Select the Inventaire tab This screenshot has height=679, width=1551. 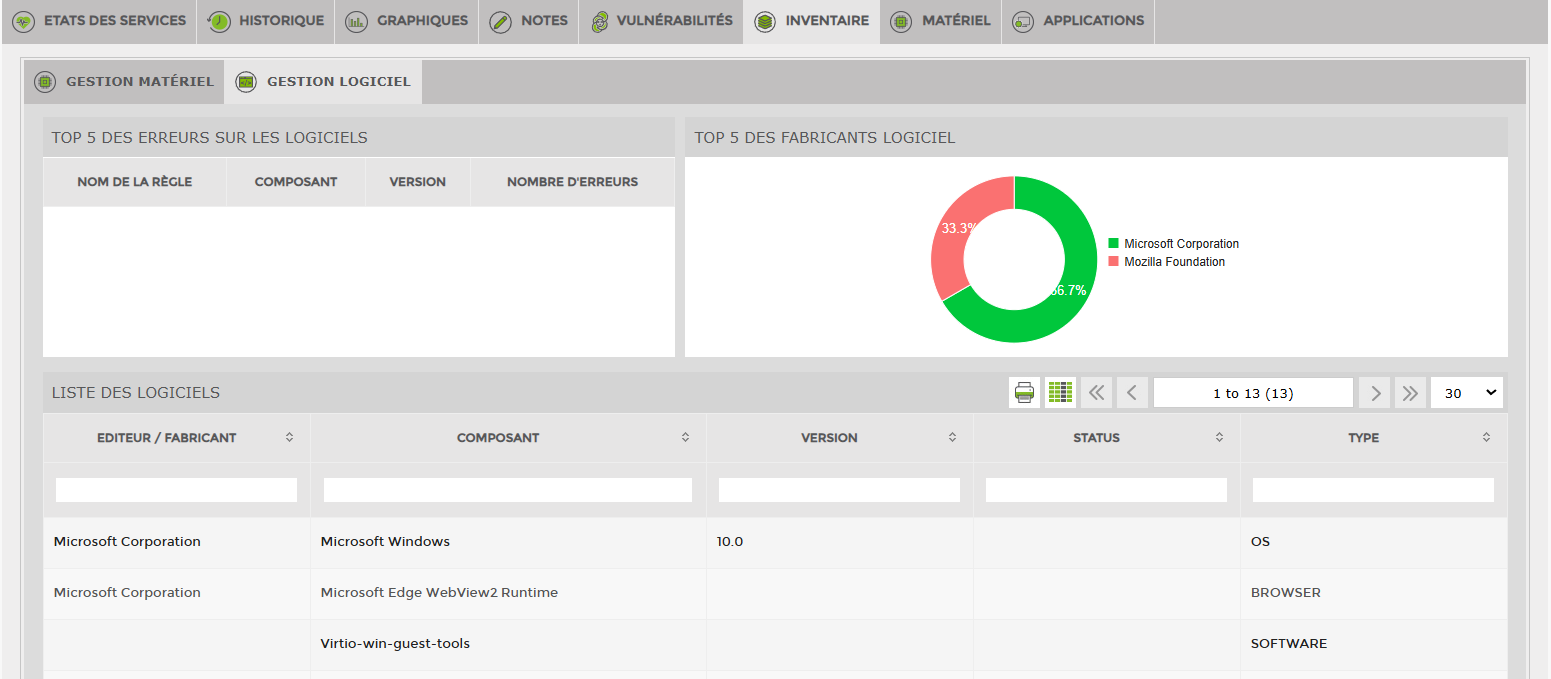coord(812,21)
